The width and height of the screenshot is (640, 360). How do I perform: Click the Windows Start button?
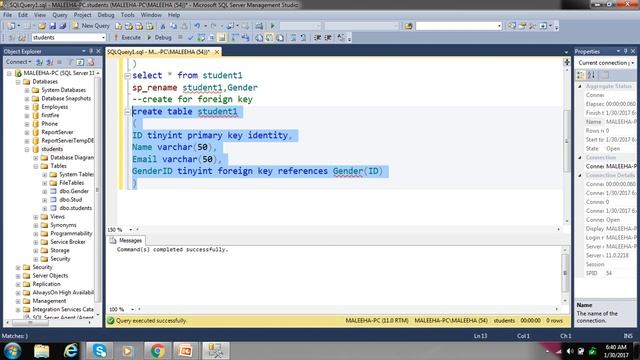click(12, 351)
